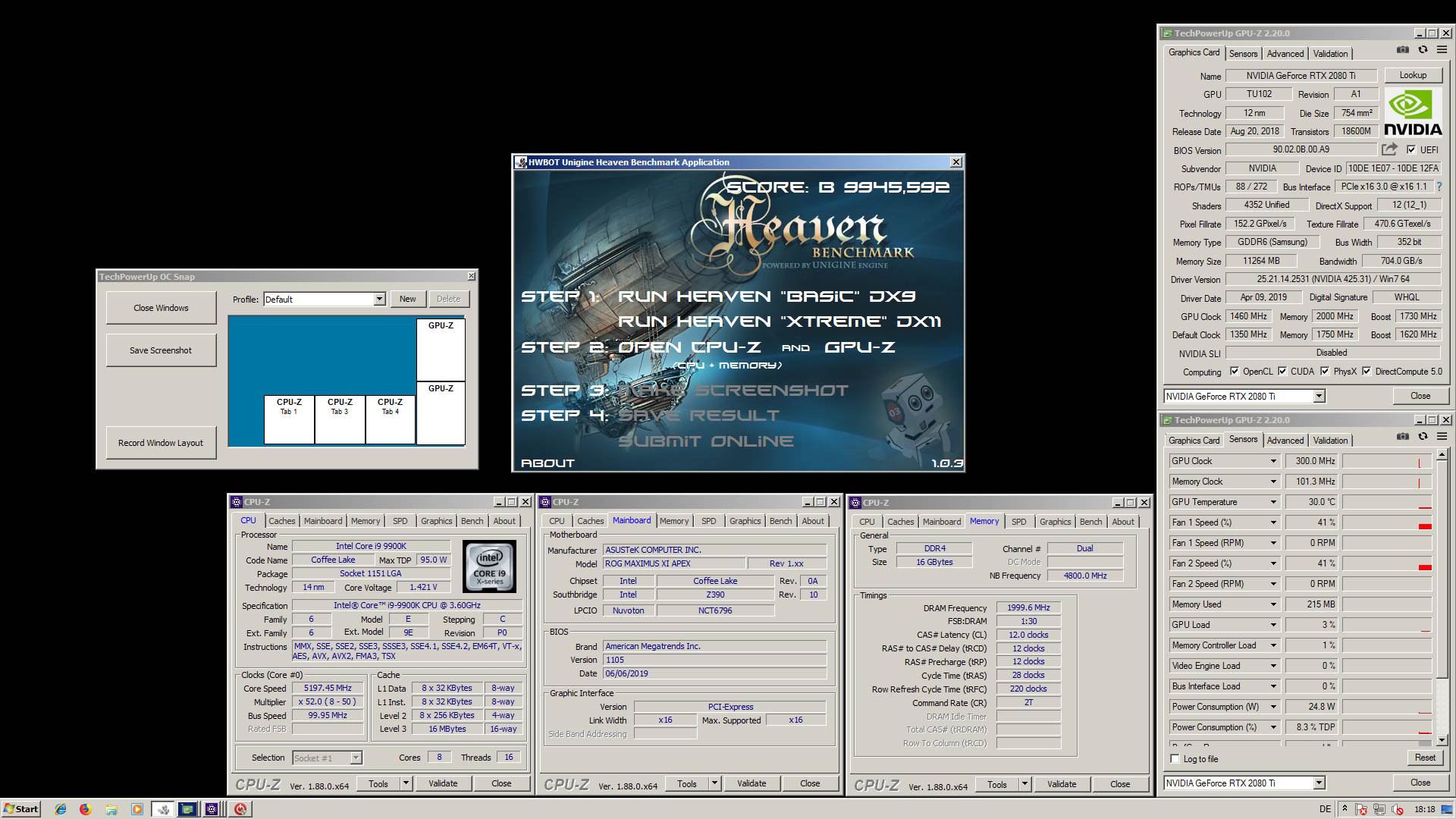The image size is (1456, 819).
Task: Enable the Log to file checkbox
Action: (1175, 759)
